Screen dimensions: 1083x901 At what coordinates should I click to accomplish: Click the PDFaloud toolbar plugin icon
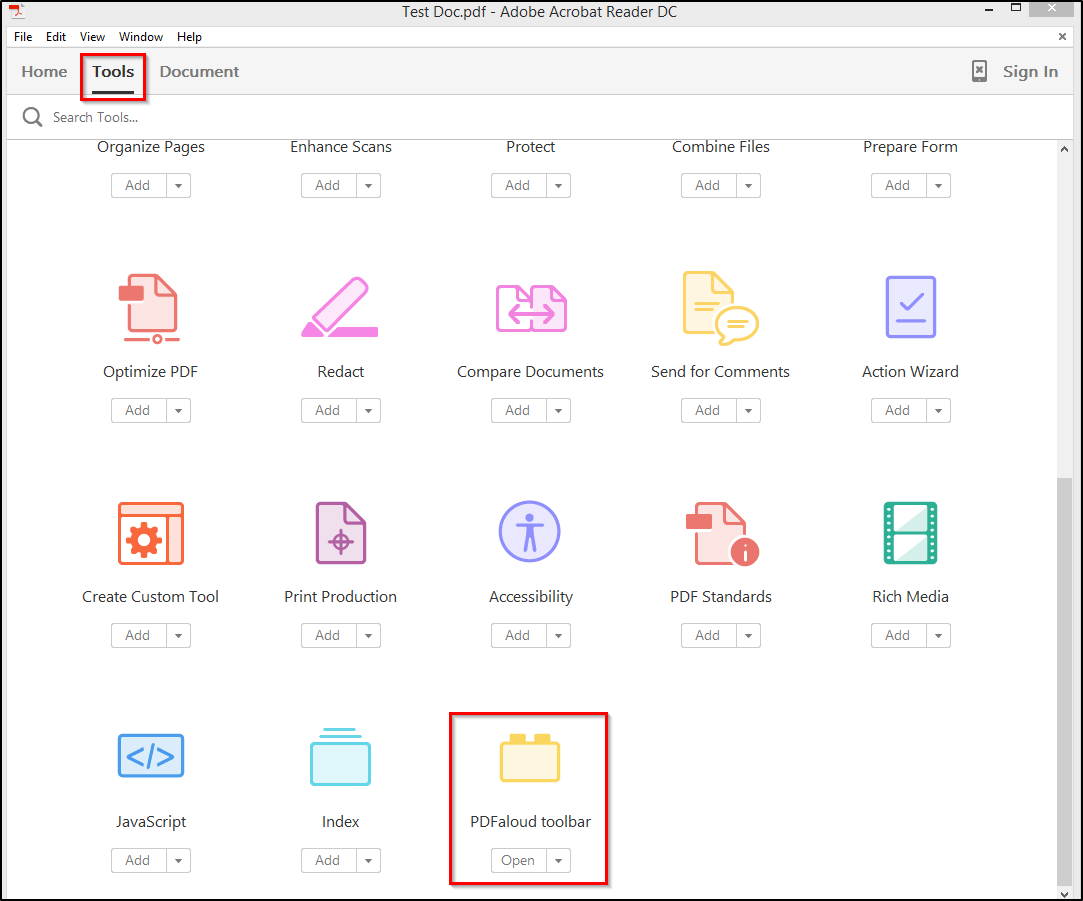pos(530,758)
